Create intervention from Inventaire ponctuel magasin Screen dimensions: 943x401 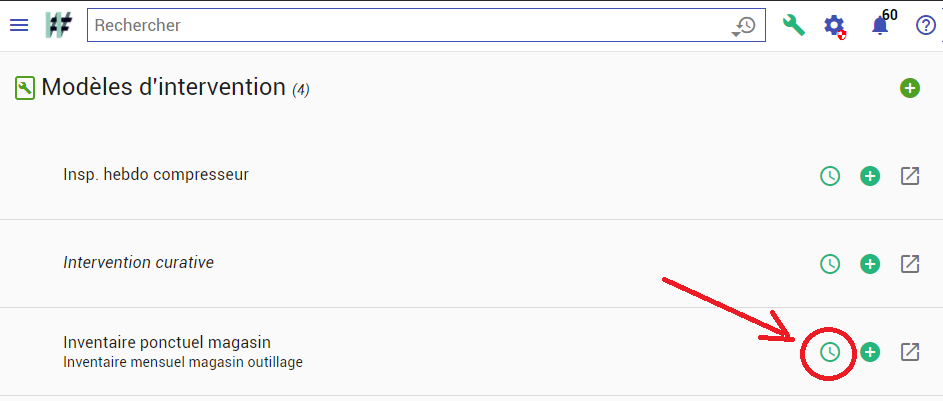click(x=870, y=352)
